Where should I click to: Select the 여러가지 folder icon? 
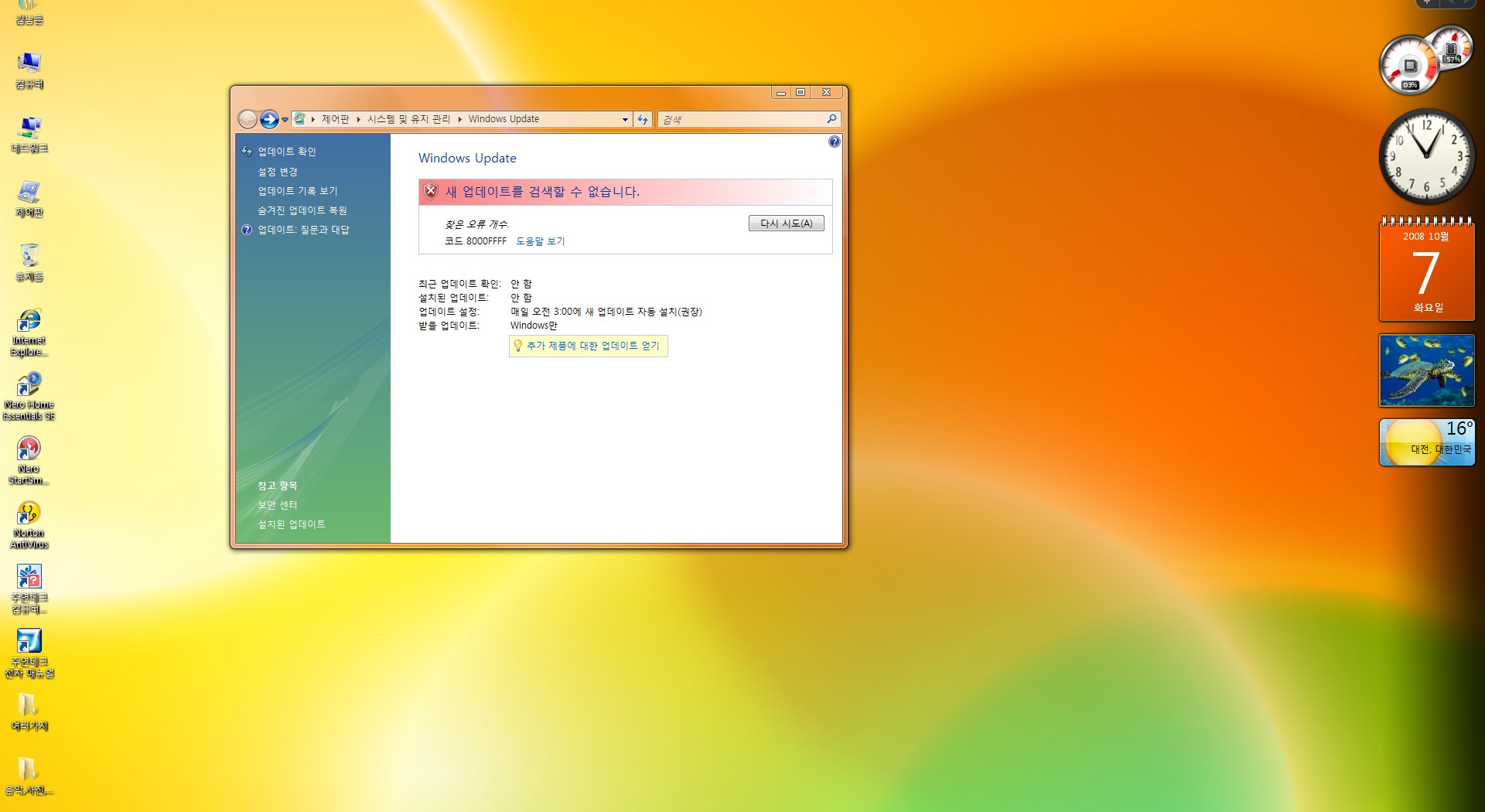point(29,711)
